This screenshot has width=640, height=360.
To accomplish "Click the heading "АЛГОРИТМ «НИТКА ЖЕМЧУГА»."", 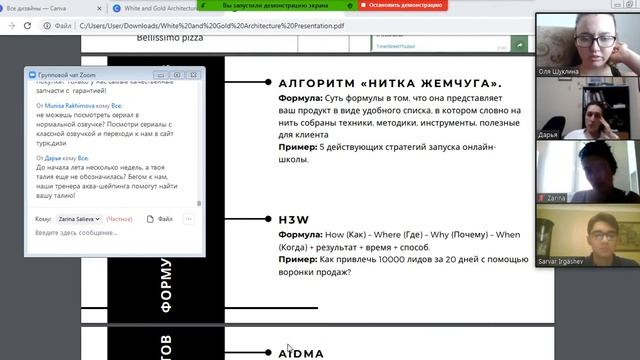I will [390, 83].
